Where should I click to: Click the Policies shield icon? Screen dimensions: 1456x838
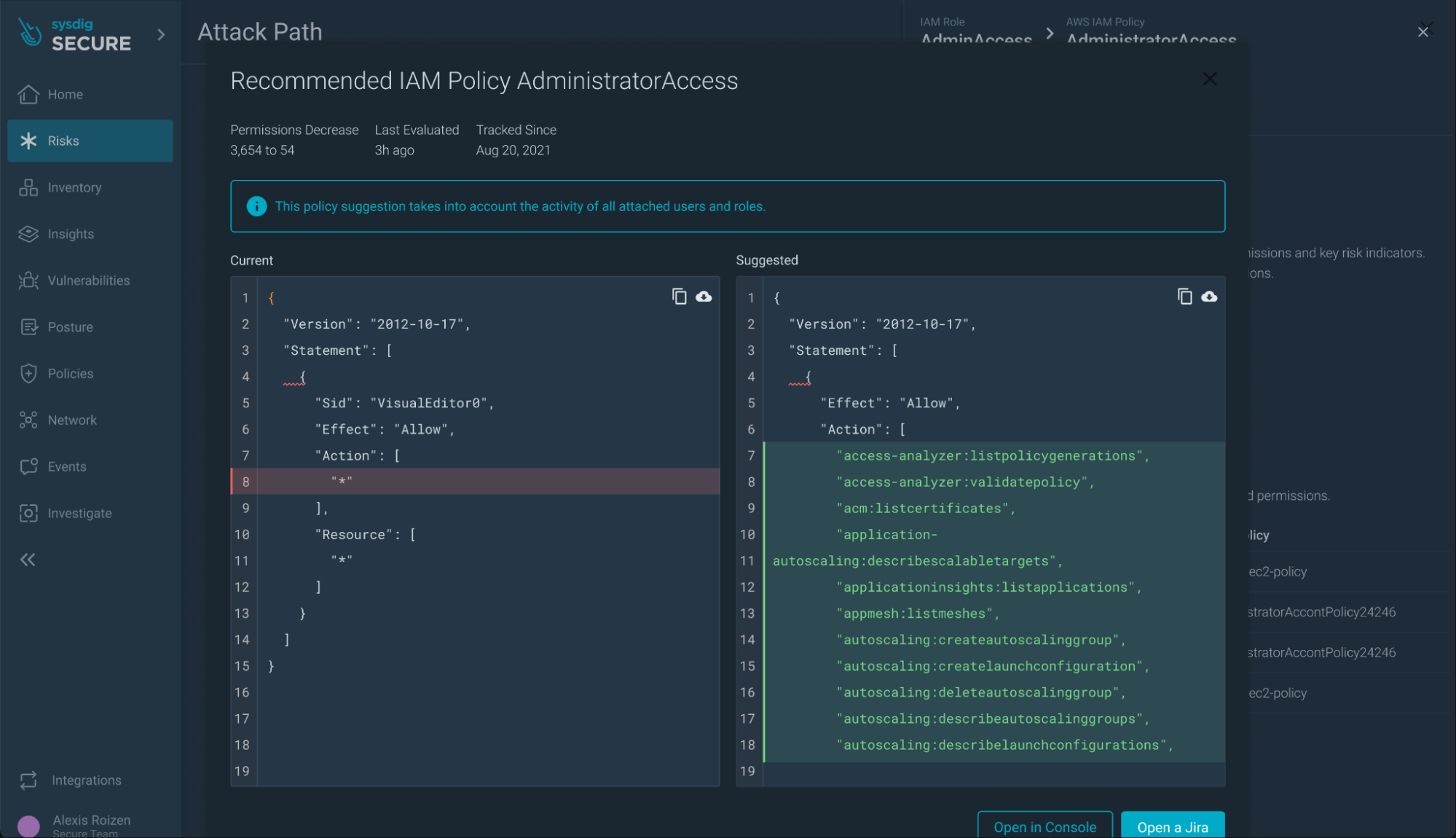point(28,373)
